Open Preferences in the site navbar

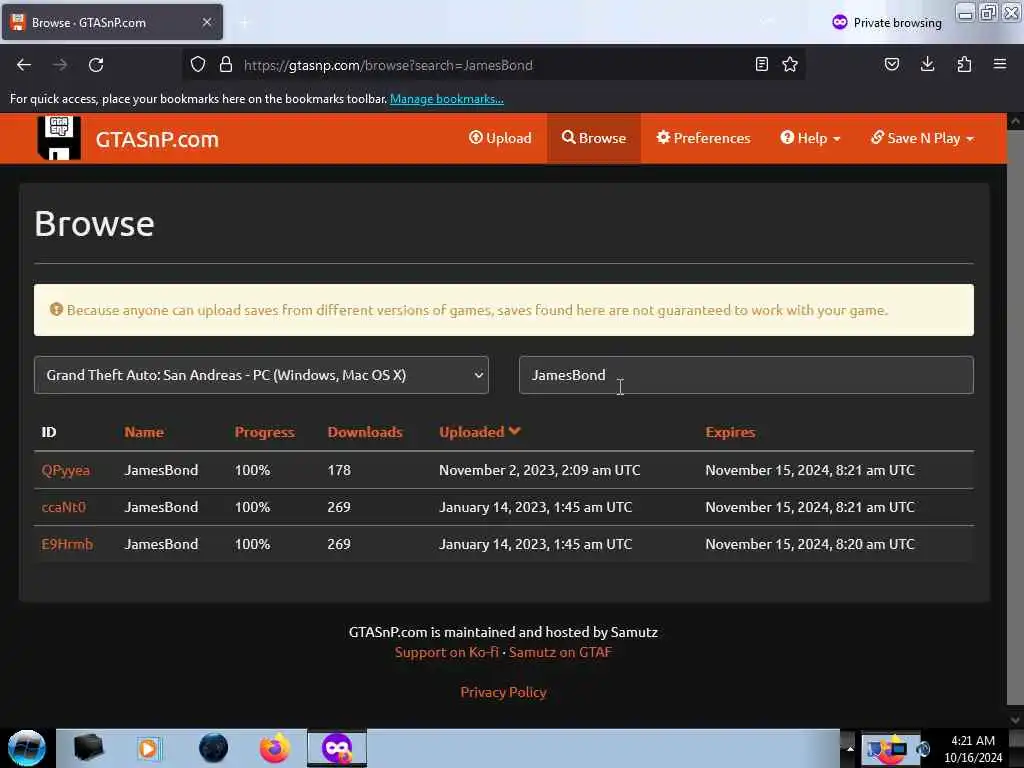[703, 138]
